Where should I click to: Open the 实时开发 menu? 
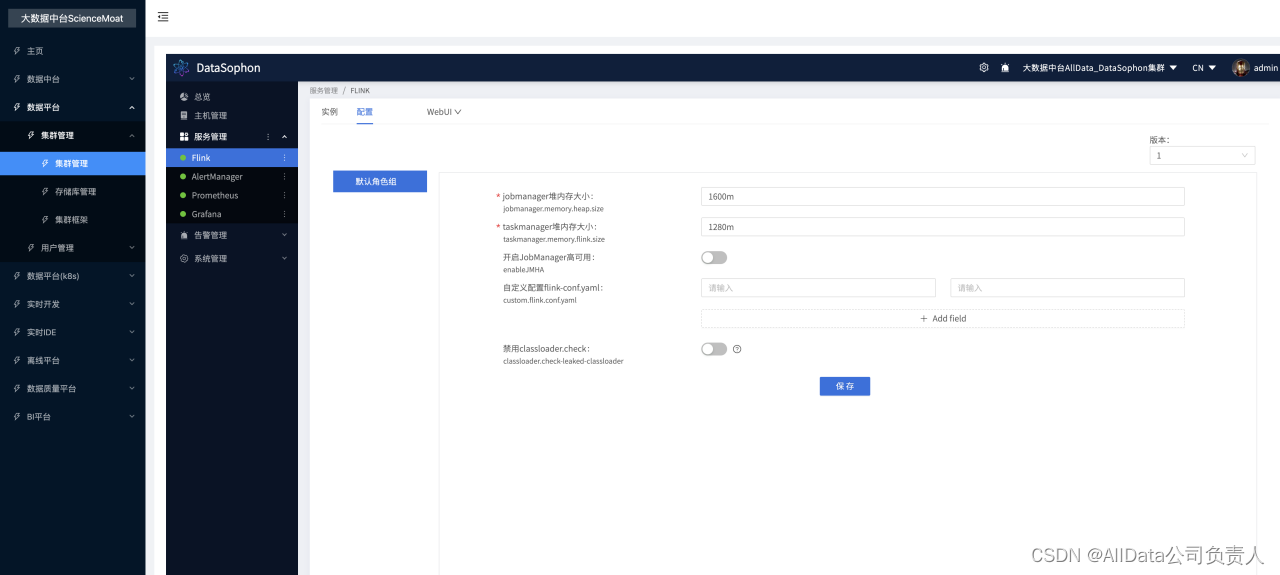[73, 304]
